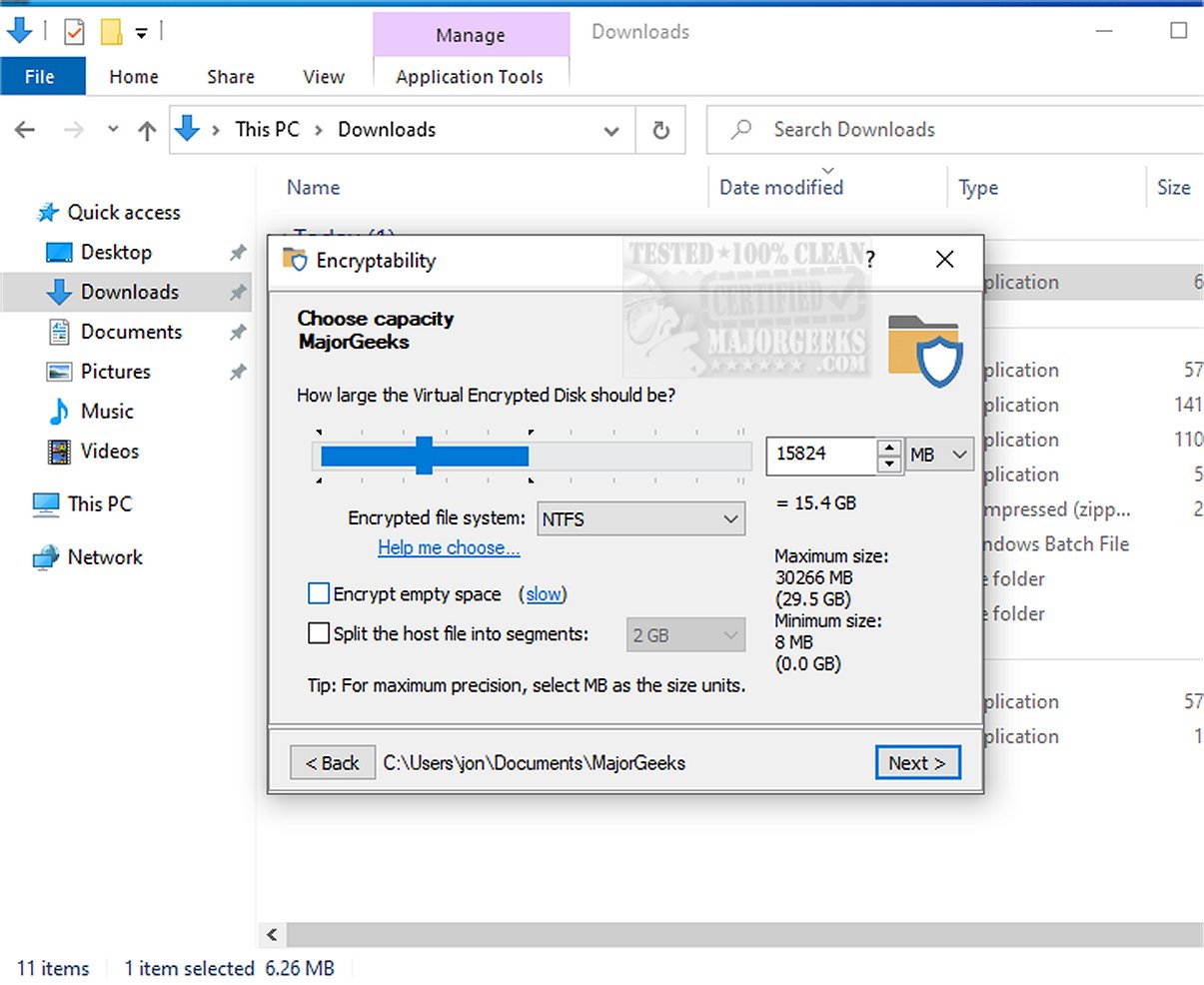This screenshot has height=985, width=1204.
Task: Click the blue download arrow title bar icon
Action: tap(20, 32)
